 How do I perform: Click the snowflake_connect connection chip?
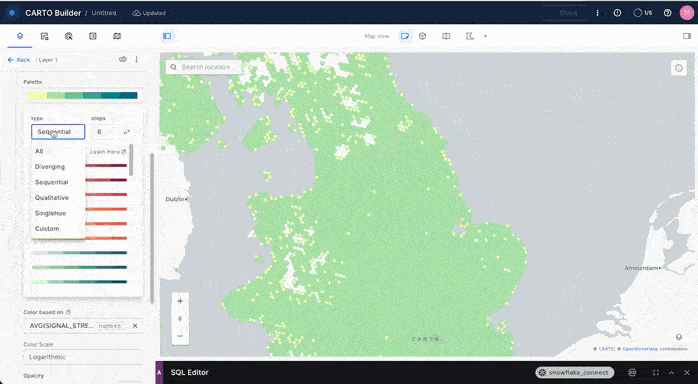575,372
